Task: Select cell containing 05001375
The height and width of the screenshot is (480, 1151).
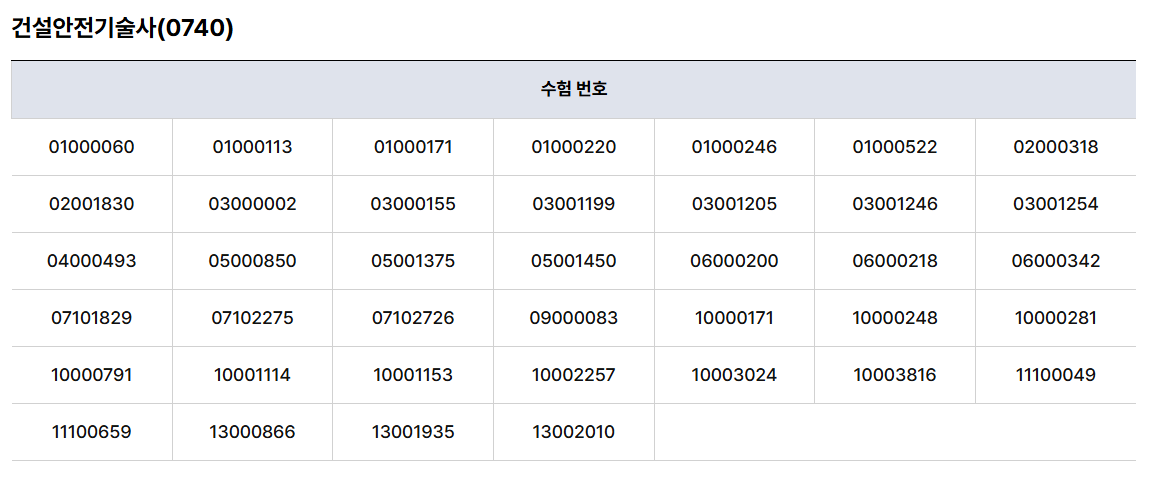Action: coord(413,261)
